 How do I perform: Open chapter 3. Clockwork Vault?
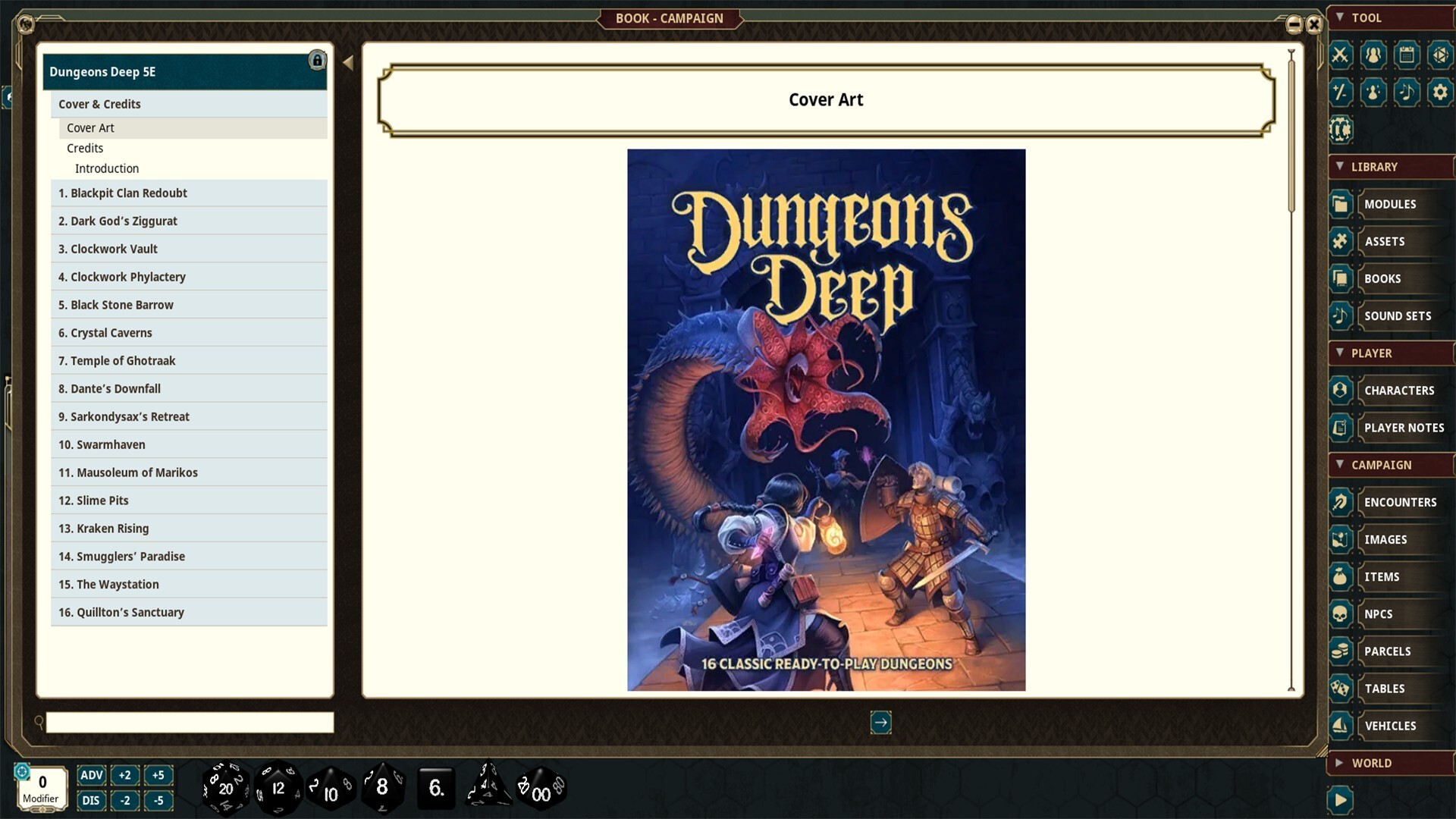(114, 249)
